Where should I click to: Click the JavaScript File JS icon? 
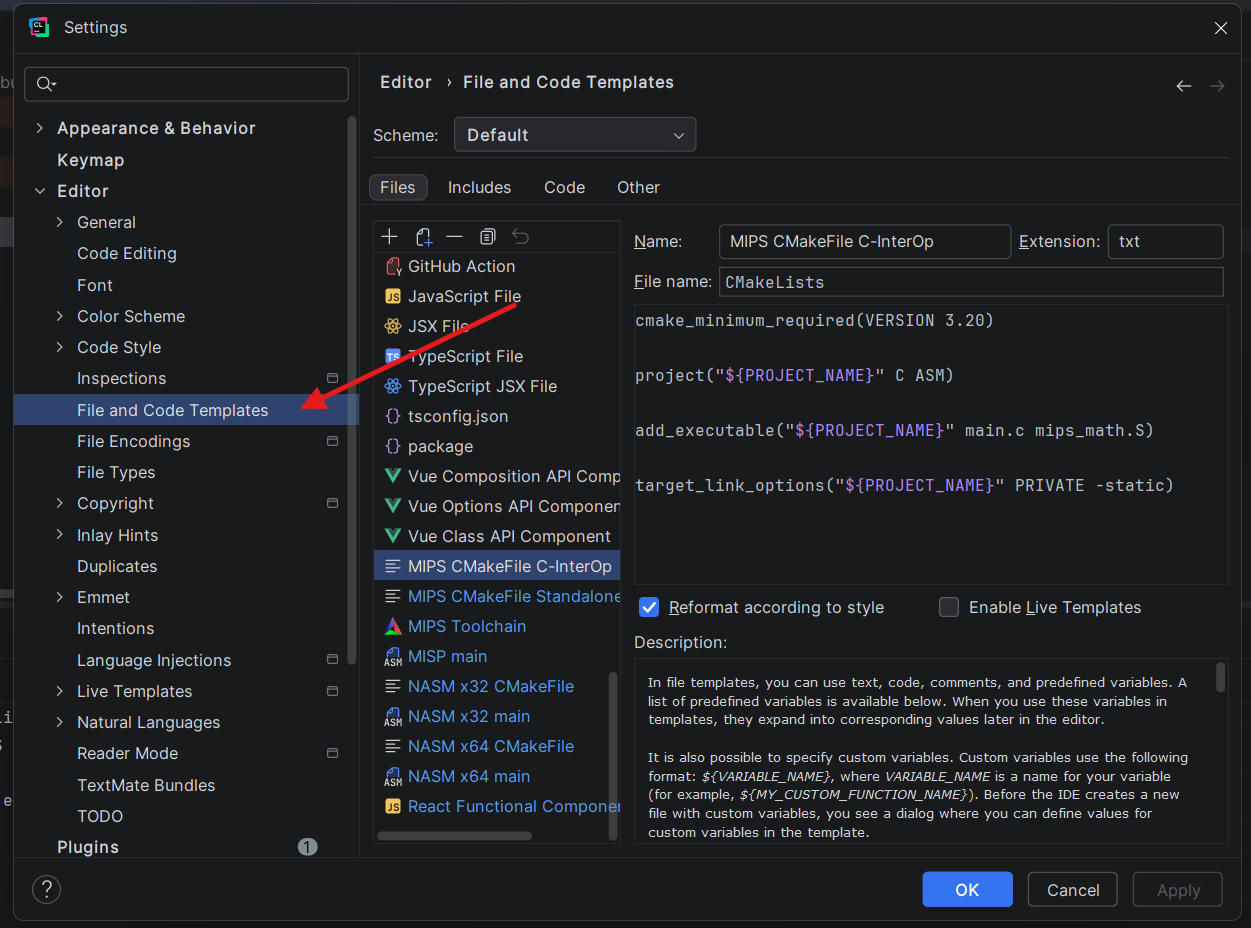coord(393,296)
